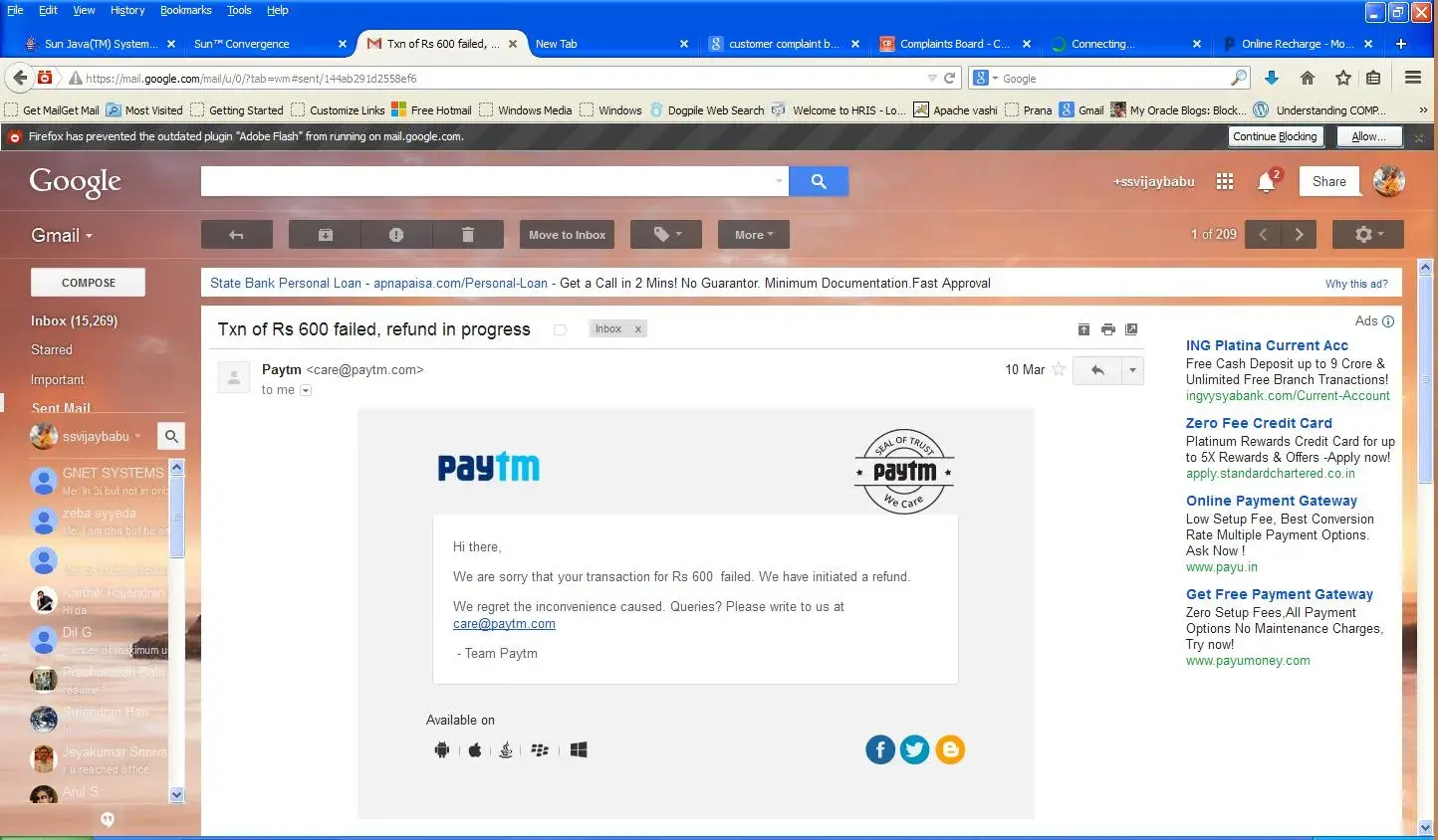The image size is (1438, 840).
Task: Click the chat list scroll down arrow
Action: (x=177, y=794)
